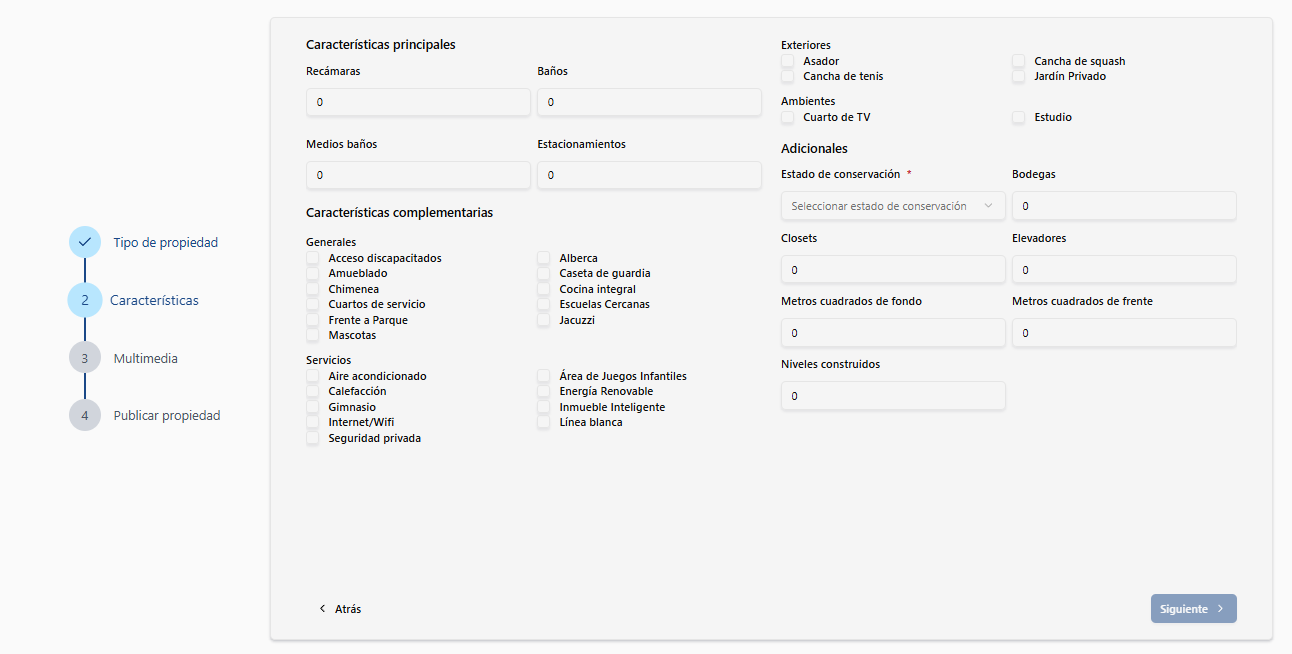Click the step 3 Multimedia circle
The width and height of the screenshot is (1292, 654).
tap(85, 358)
